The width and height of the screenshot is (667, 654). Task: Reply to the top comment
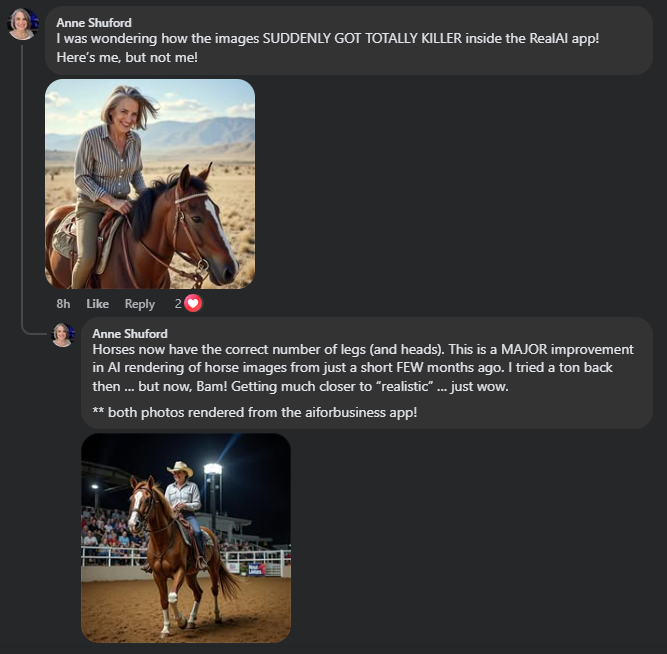139,304
